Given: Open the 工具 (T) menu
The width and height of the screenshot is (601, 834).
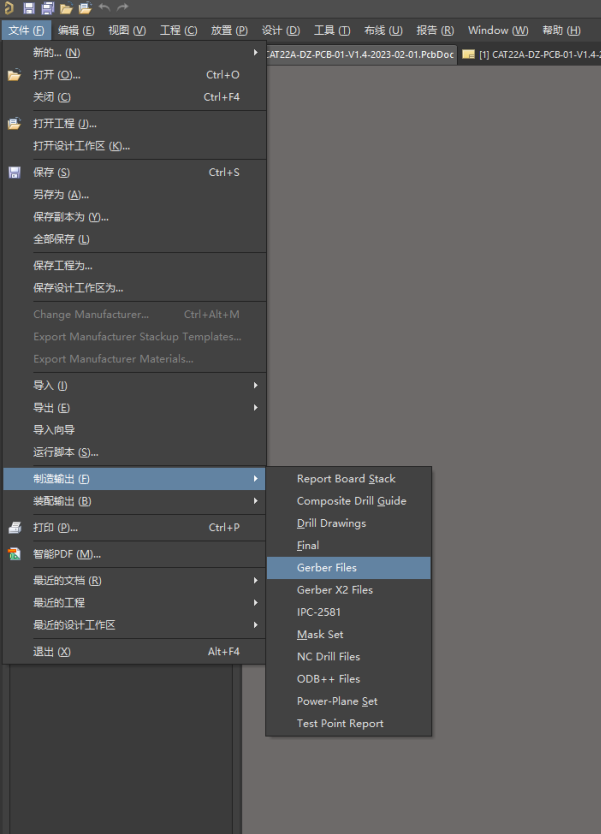Looking at the screenshot, I should tap(332, 30).
